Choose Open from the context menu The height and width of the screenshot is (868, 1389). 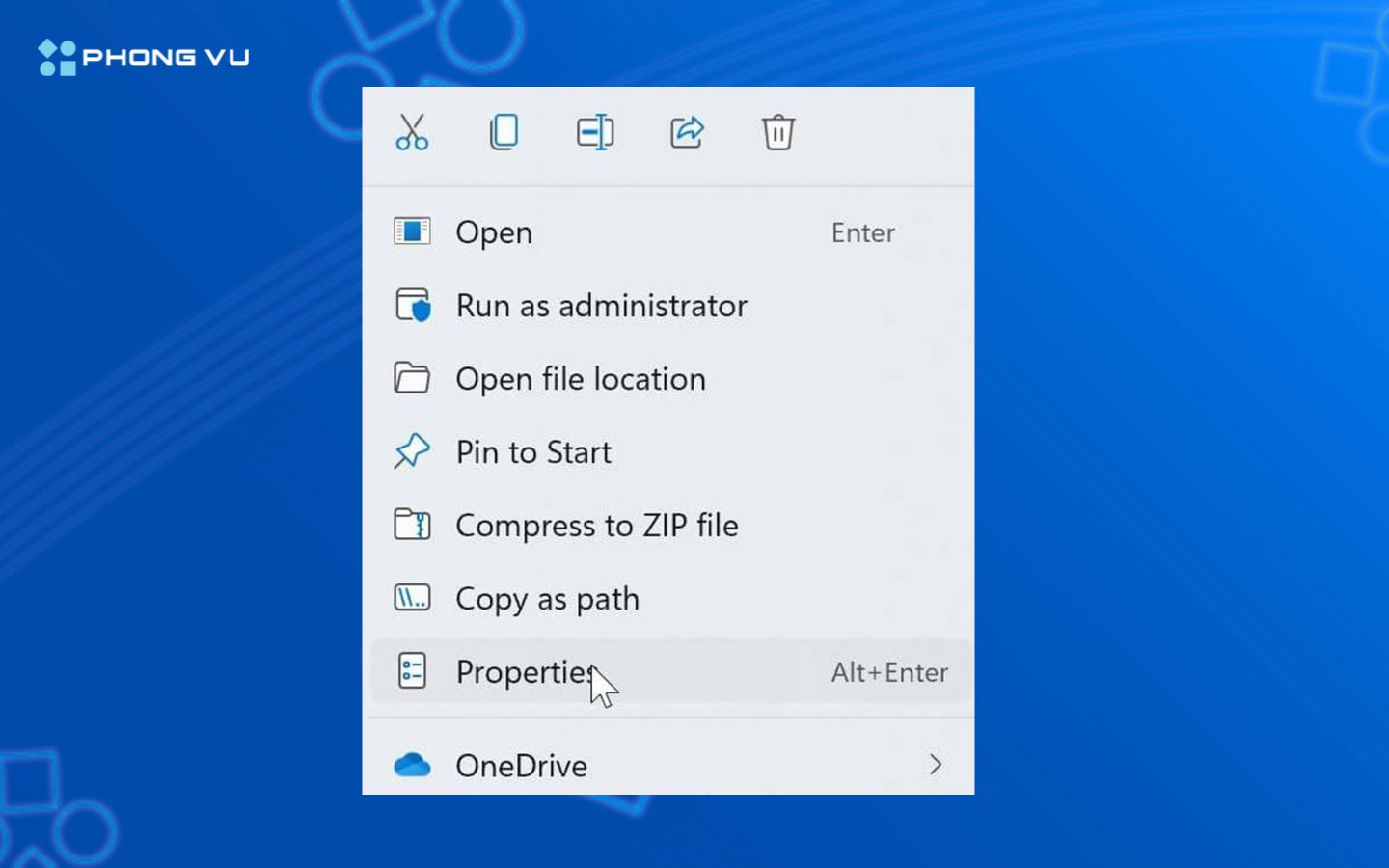[494, 232]
